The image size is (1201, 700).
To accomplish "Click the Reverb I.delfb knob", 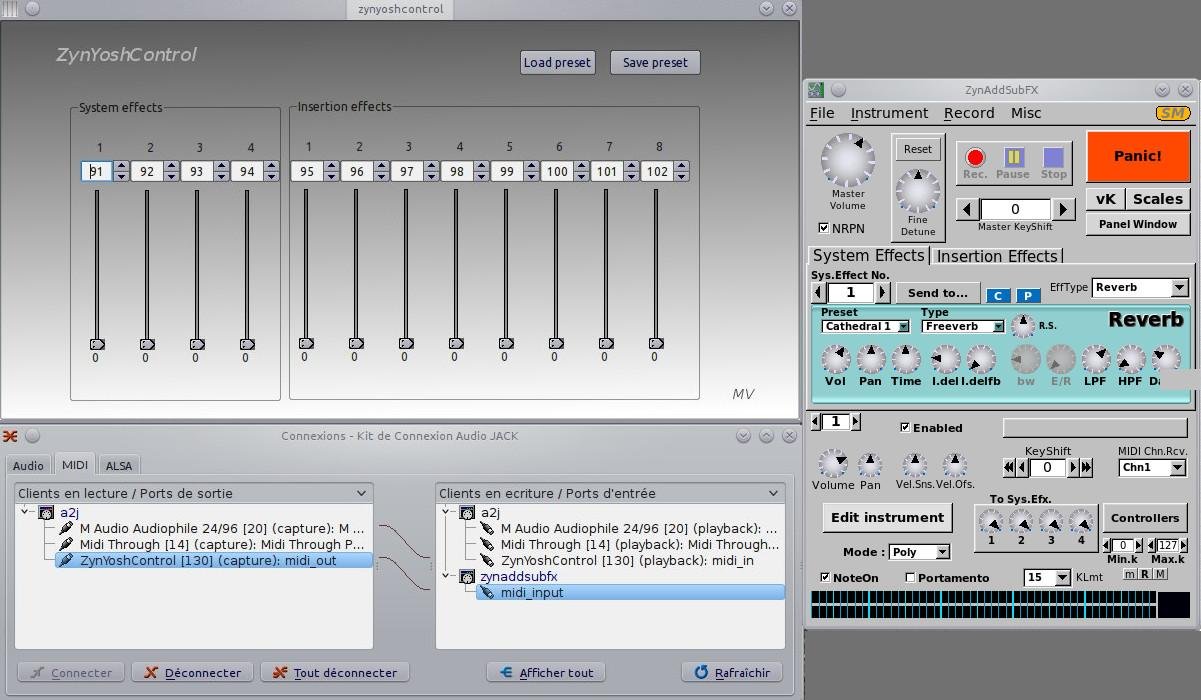I will 981,358.
